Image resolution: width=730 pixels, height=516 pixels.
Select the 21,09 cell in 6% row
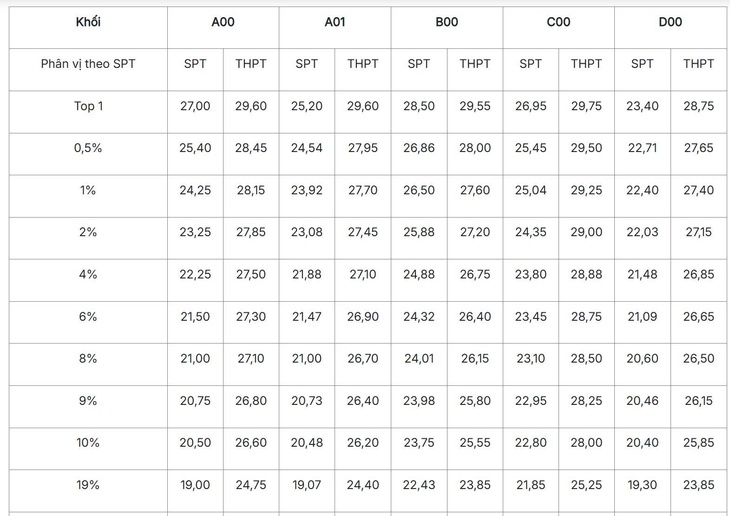[x=642, y=322]
